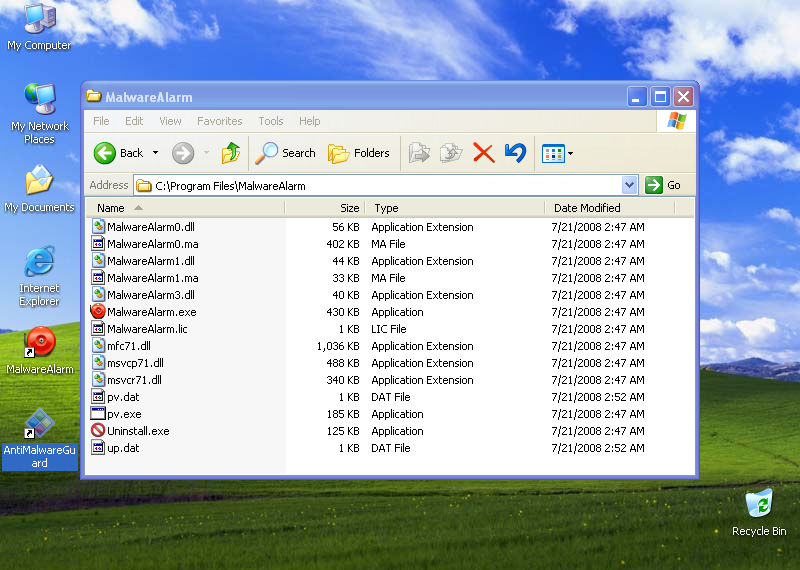
Task: Select the pv.dat file icon
Action: pos(98,396)
